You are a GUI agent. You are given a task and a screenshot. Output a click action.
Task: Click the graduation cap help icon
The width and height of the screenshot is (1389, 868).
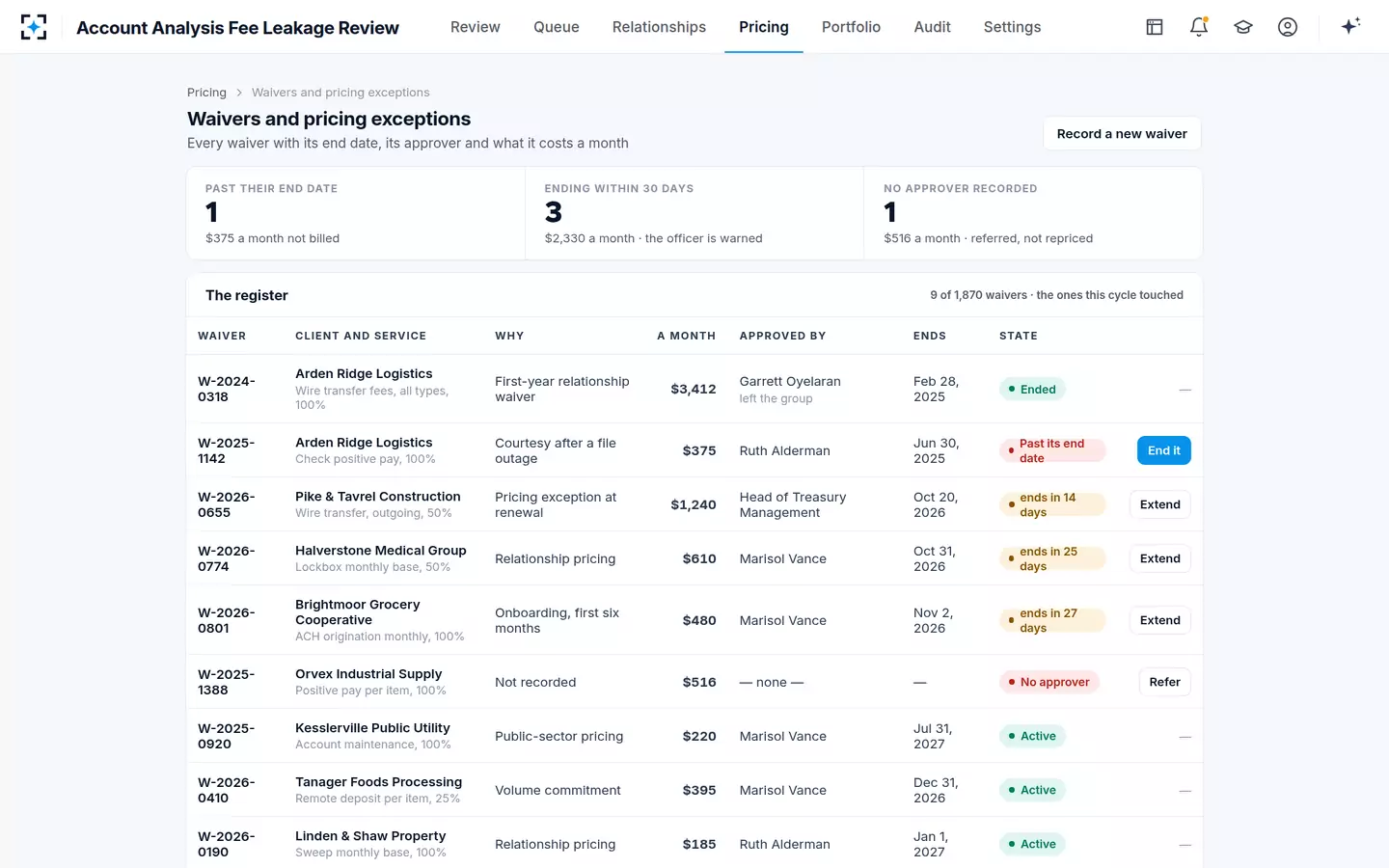coord(1243,27)
